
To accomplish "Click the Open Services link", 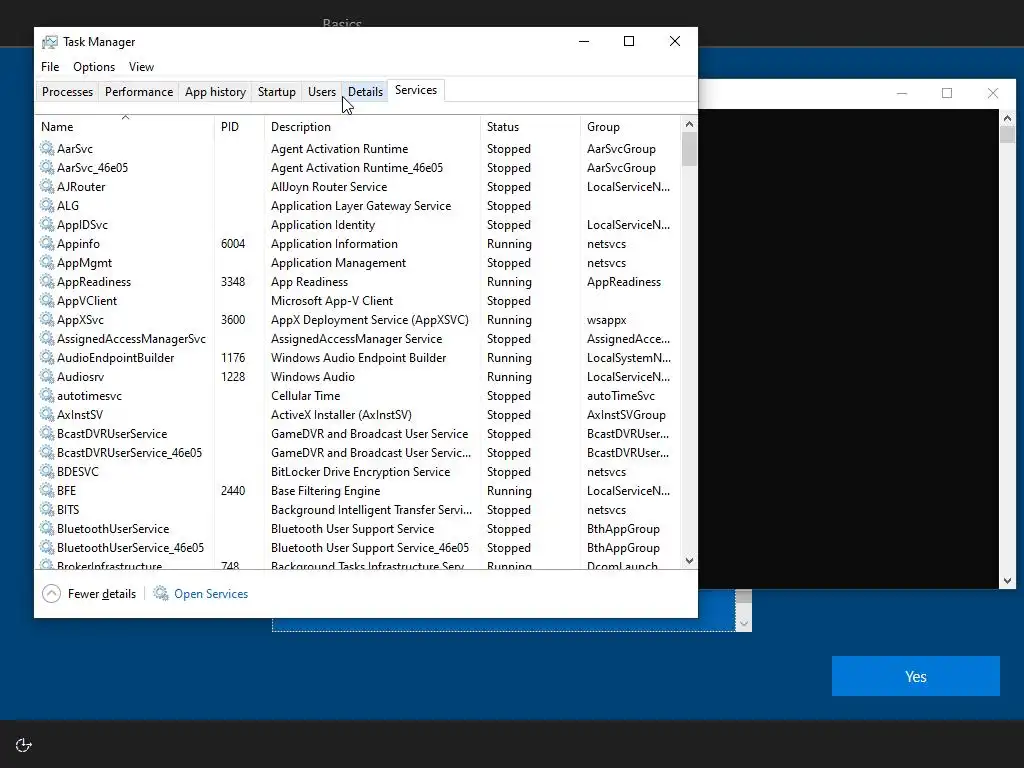I will [x=211, y=594].
